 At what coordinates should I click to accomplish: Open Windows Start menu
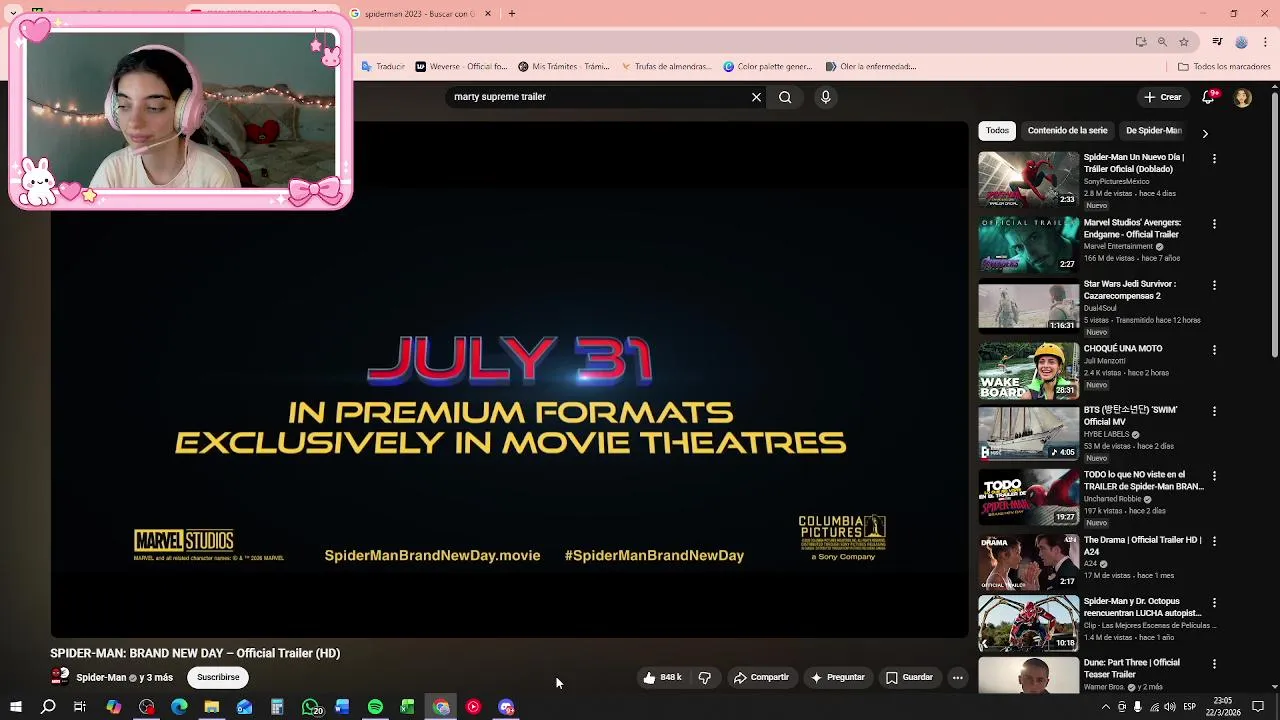pos(15,707)
